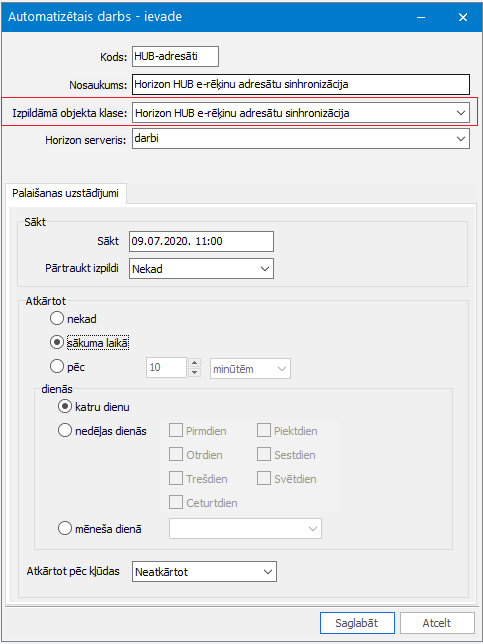Click the Atcelt button
This screenshot has width=483, height=644.
click(437, 623)
